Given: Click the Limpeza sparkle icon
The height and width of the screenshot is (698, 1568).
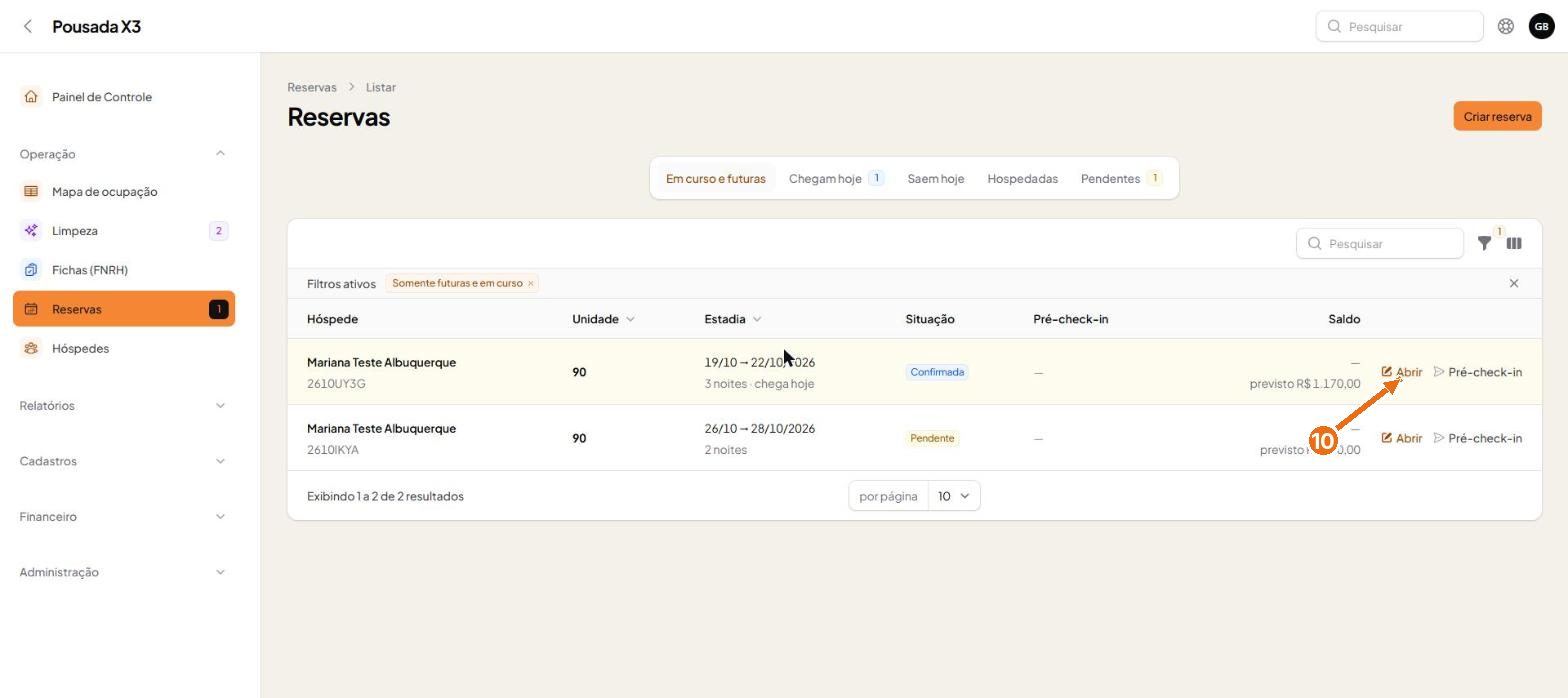Looking at the screenshot, I should click(x=31, y=231).
